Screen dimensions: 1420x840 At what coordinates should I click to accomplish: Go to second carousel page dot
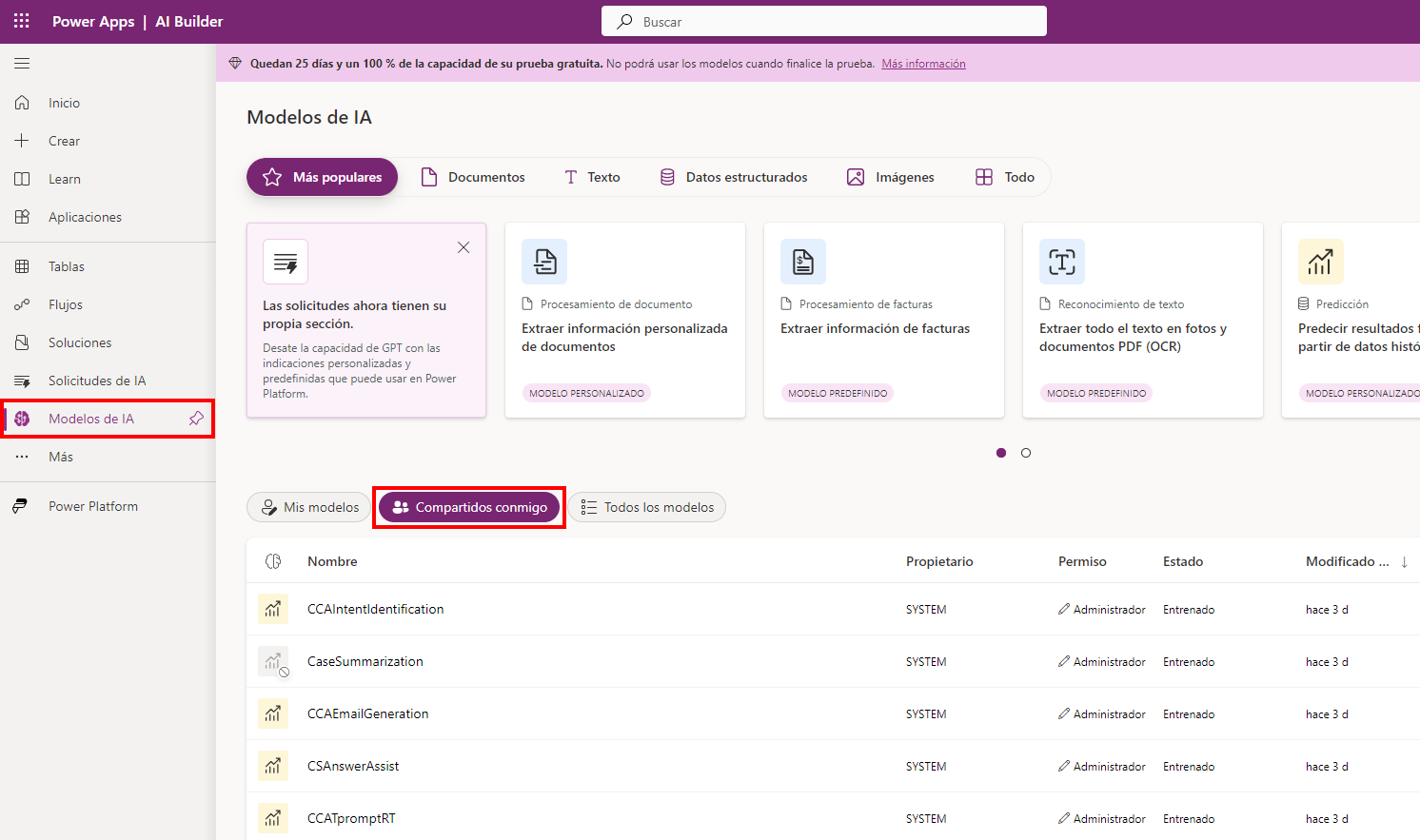coord(1026,453)
